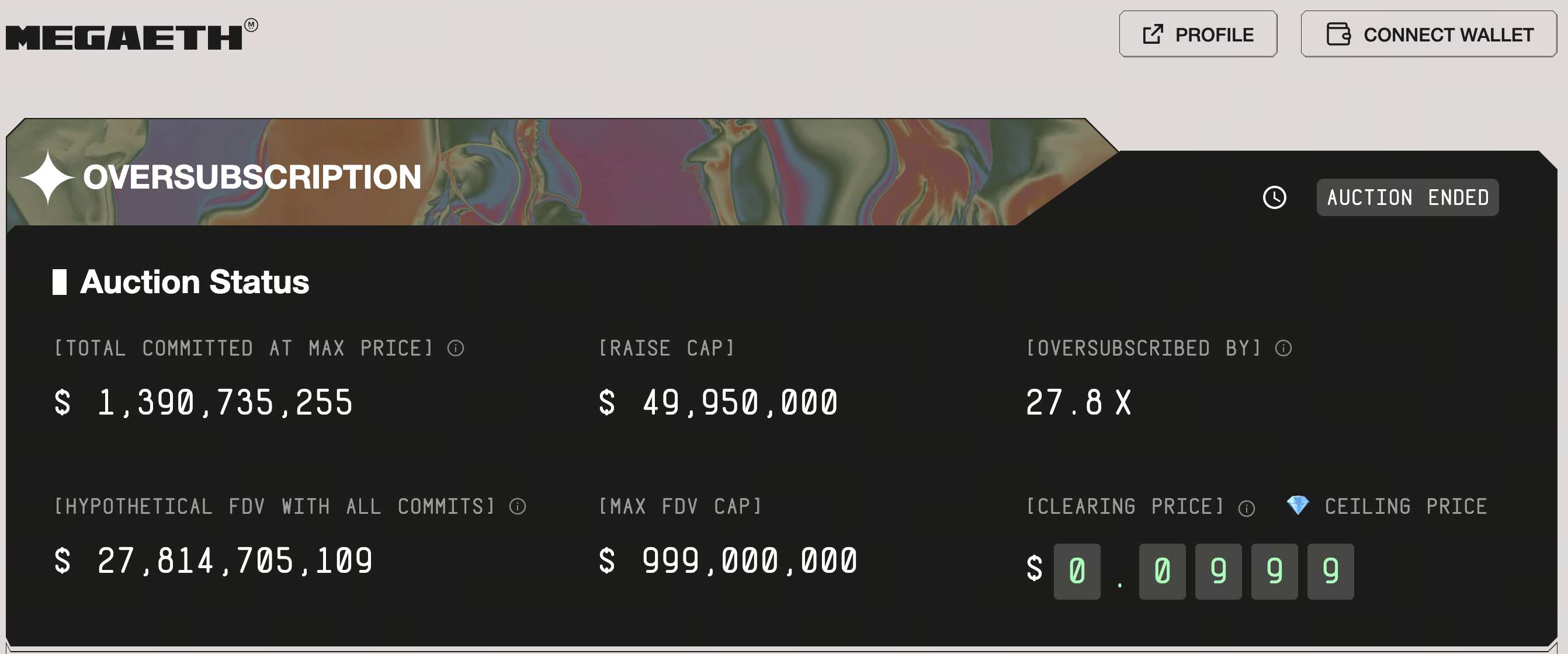1568x654 pixels.
Task: Click the $ 1,390,735,255 committed amount
Action: [203, 402]
